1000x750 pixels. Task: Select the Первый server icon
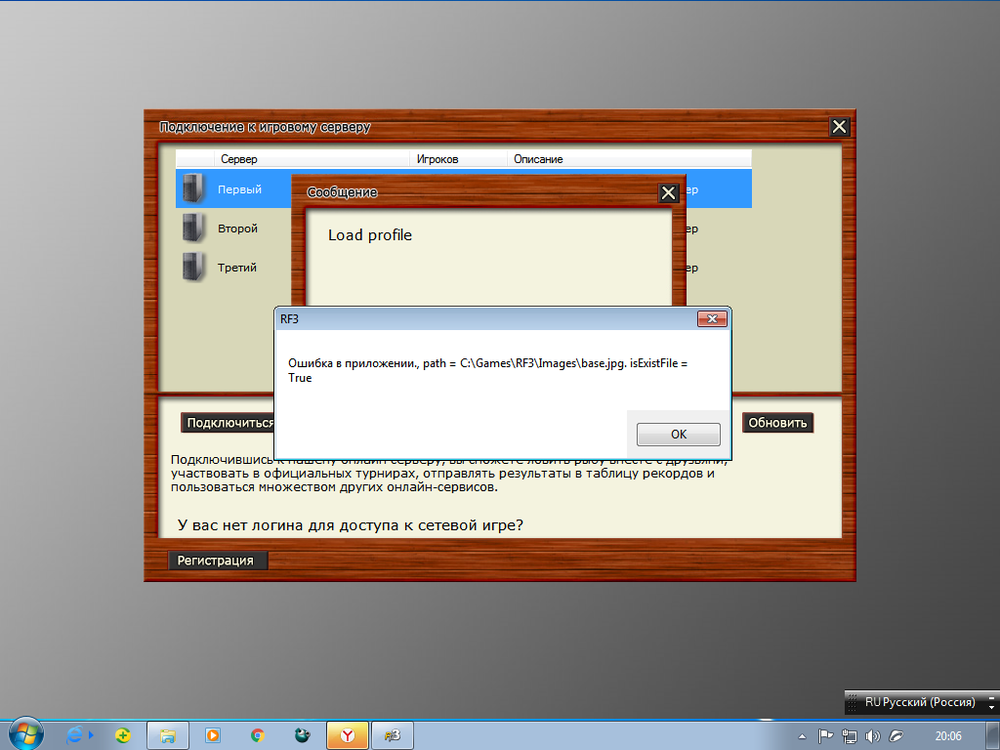click(x=193, y=189)
